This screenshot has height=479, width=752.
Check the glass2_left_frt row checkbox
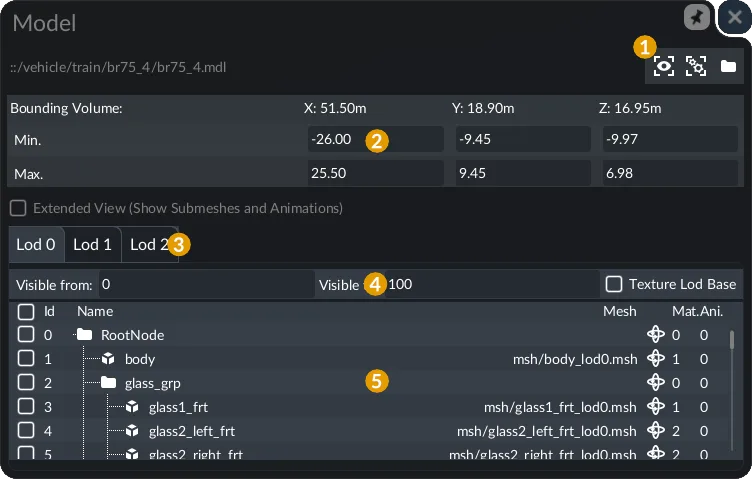pyautogui.click(x=26, y=430)
